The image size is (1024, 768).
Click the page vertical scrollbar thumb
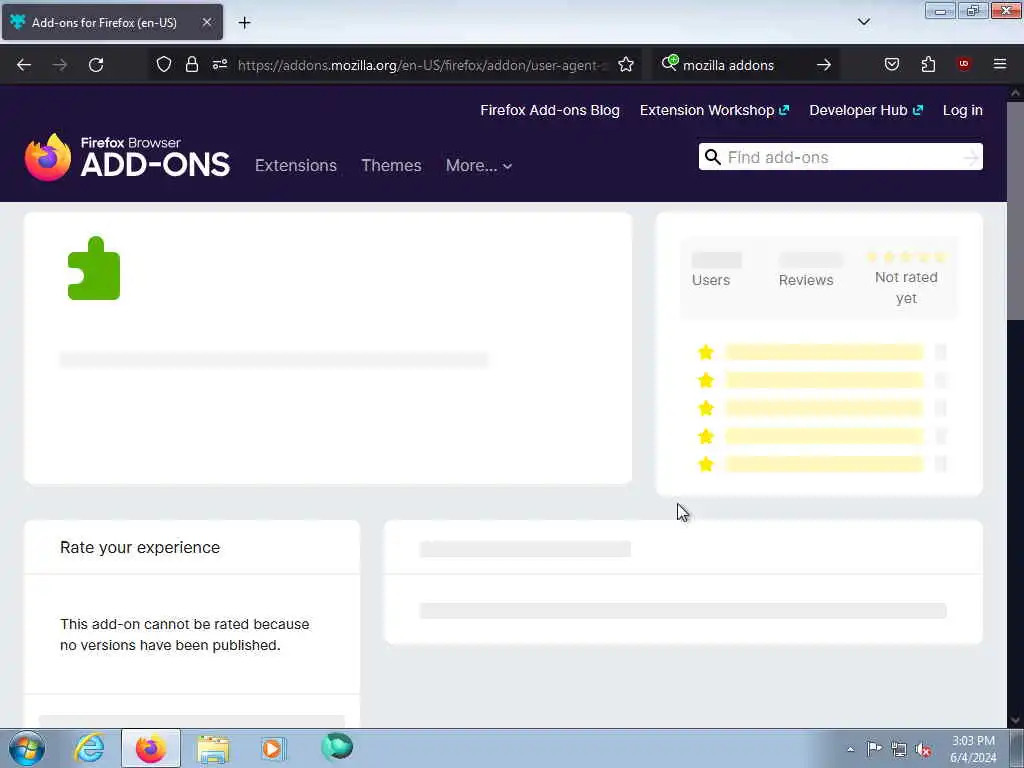pos(1015,210)
